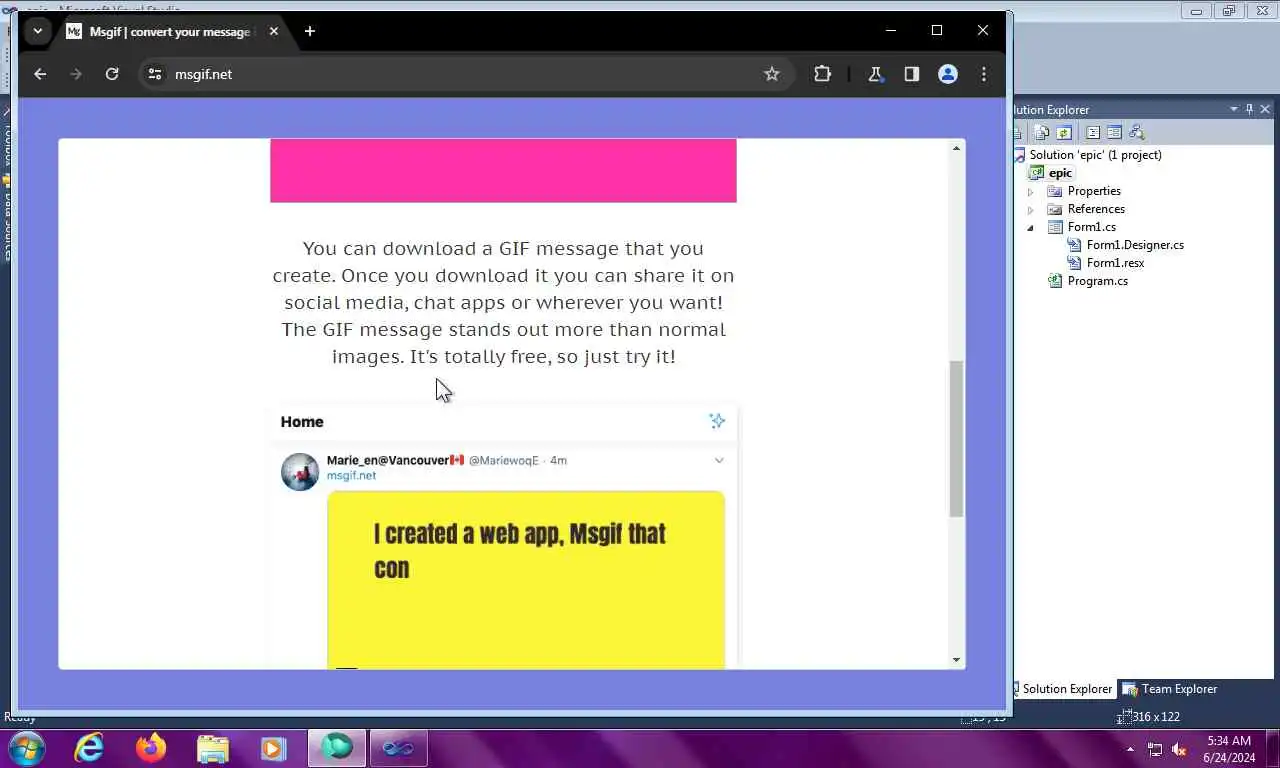Click the inner page scrollbar up arrow

[x=956, y=148]
